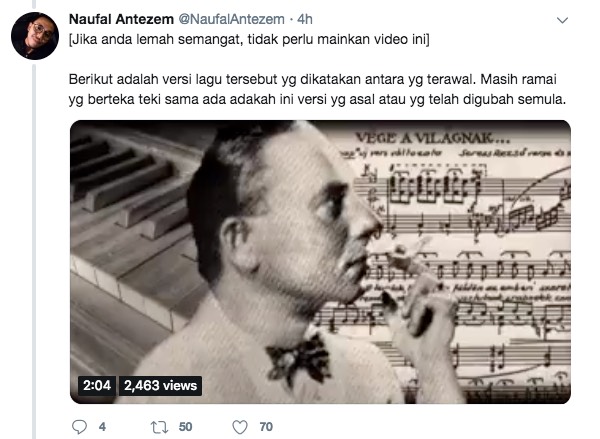Viewport: 600px width, 439px height.
Task: Click the like count 70
Action: pos(266,426)
